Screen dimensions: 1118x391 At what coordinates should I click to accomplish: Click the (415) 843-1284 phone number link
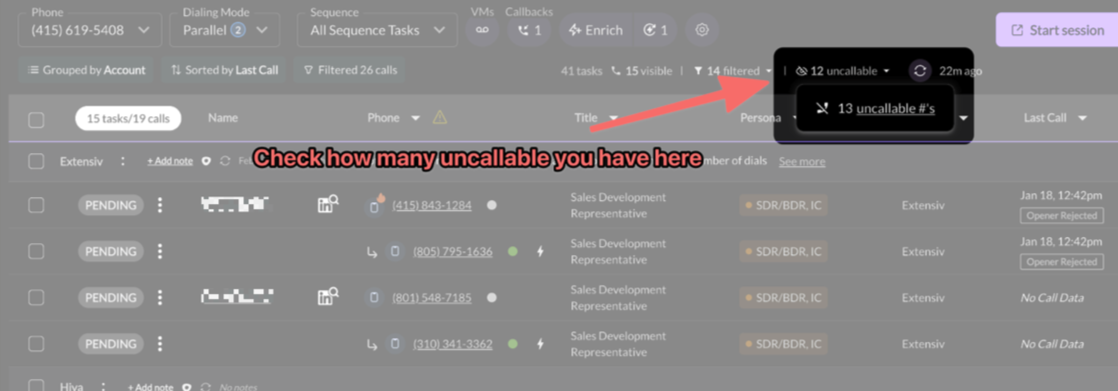coord(431,205)
